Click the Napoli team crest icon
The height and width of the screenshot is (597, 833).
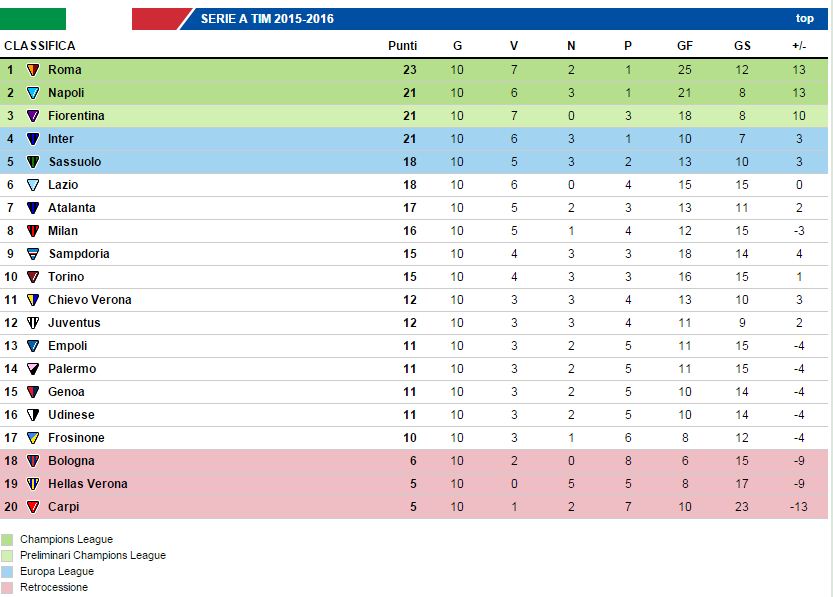pyautogui.click(x=33, y=93)
